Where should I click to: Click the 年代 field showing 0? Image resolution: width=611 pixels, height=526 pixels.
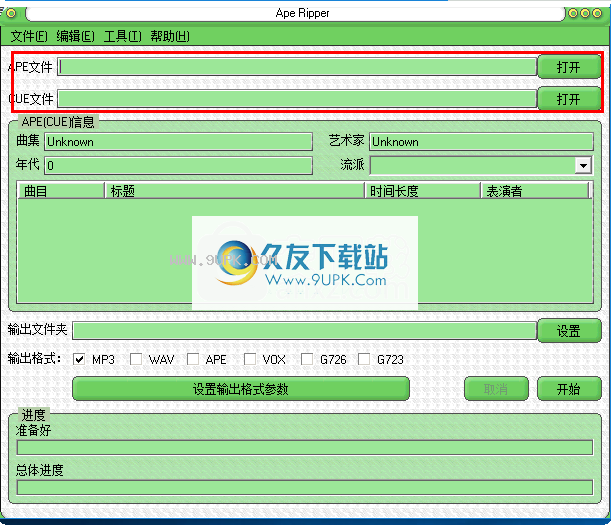(x=178, y=166)
